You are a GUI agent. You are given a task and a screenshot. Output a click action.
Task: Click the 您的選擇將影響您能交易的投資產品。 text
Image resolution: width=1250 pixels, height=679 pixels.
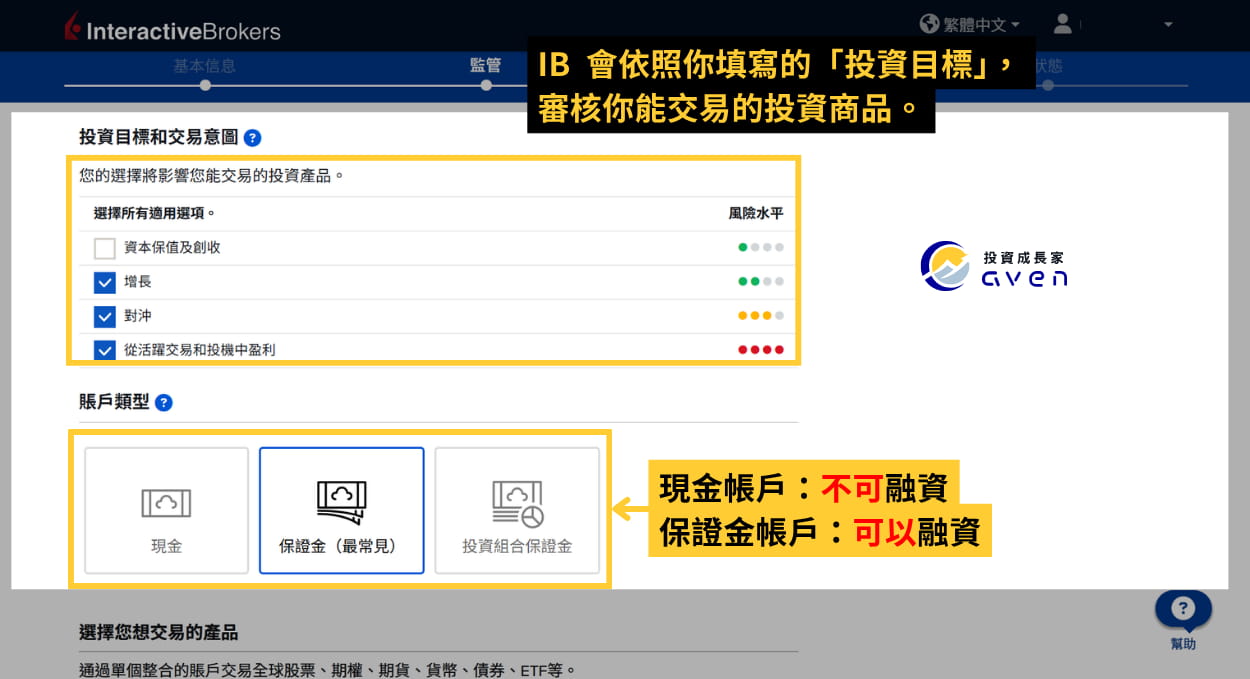[x=212, y=176]
